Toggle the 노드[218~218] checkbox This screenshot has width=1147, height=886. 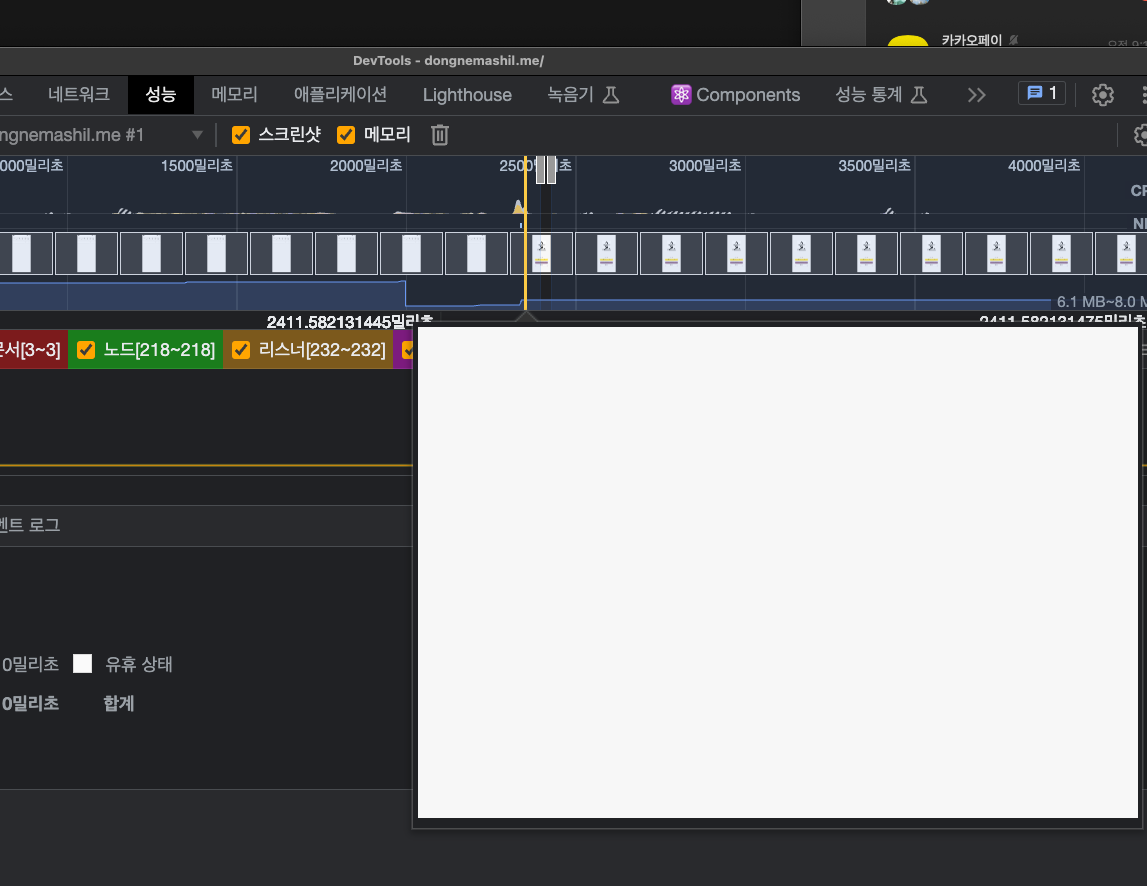click(86, 350)
